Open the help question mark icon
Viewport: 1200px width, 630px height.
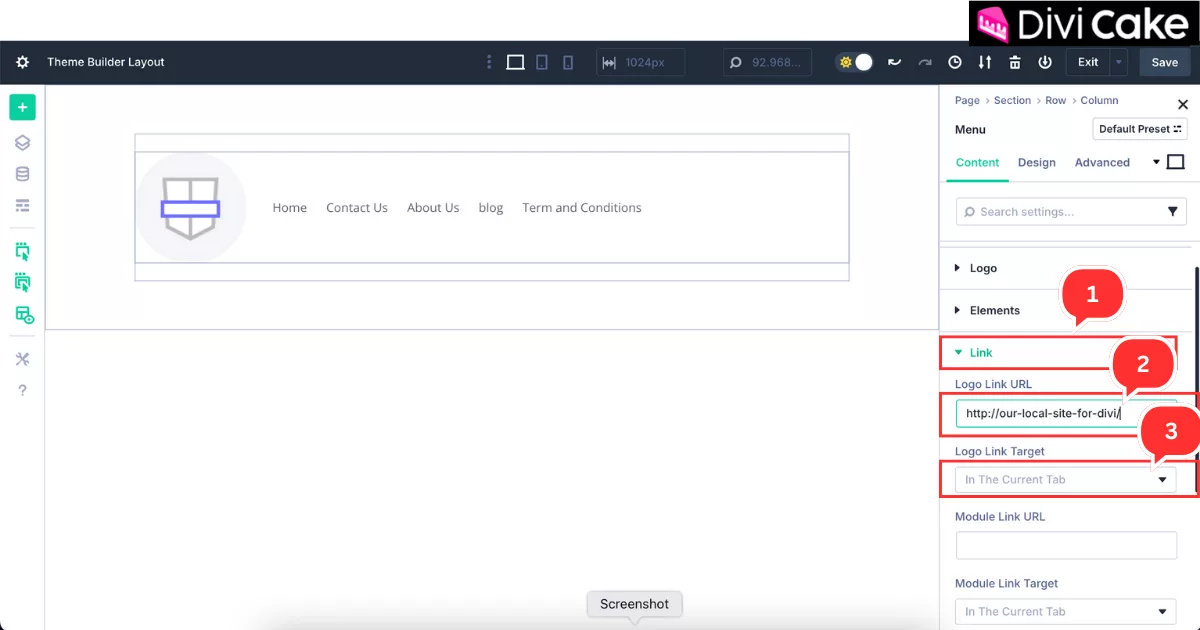click(22, 390)
